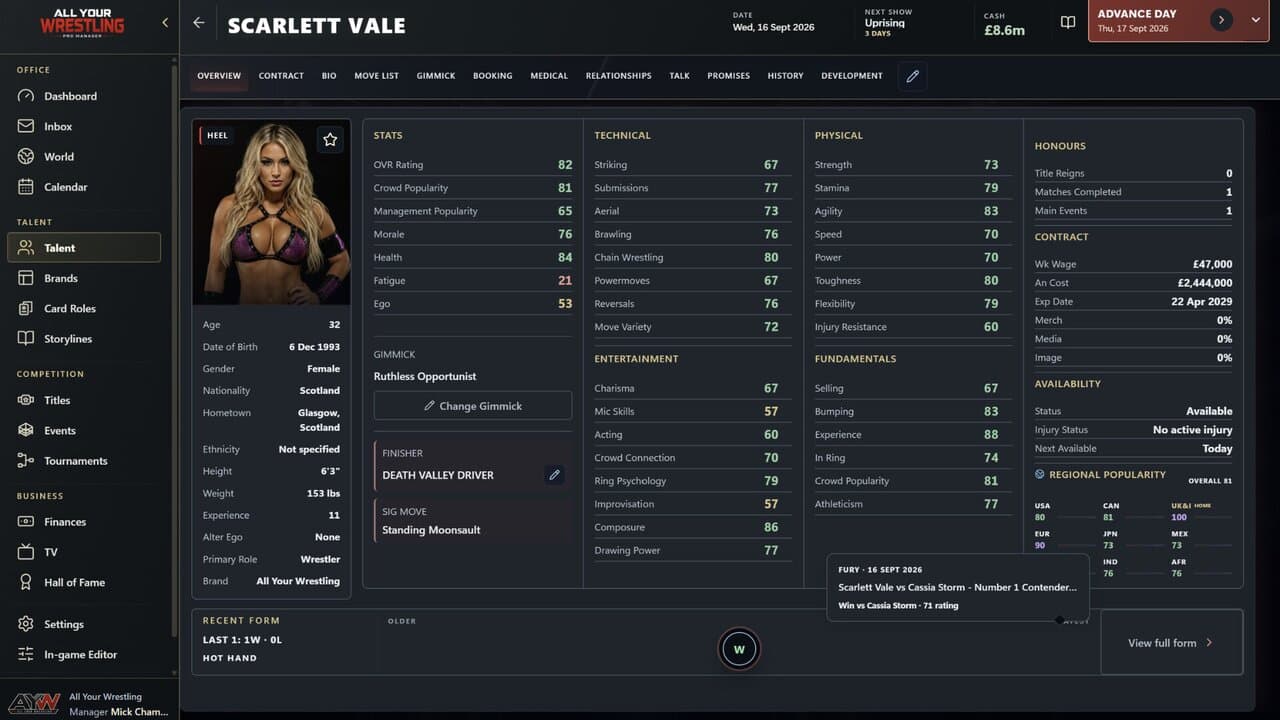Click the World globe icon

click(26, 156)
